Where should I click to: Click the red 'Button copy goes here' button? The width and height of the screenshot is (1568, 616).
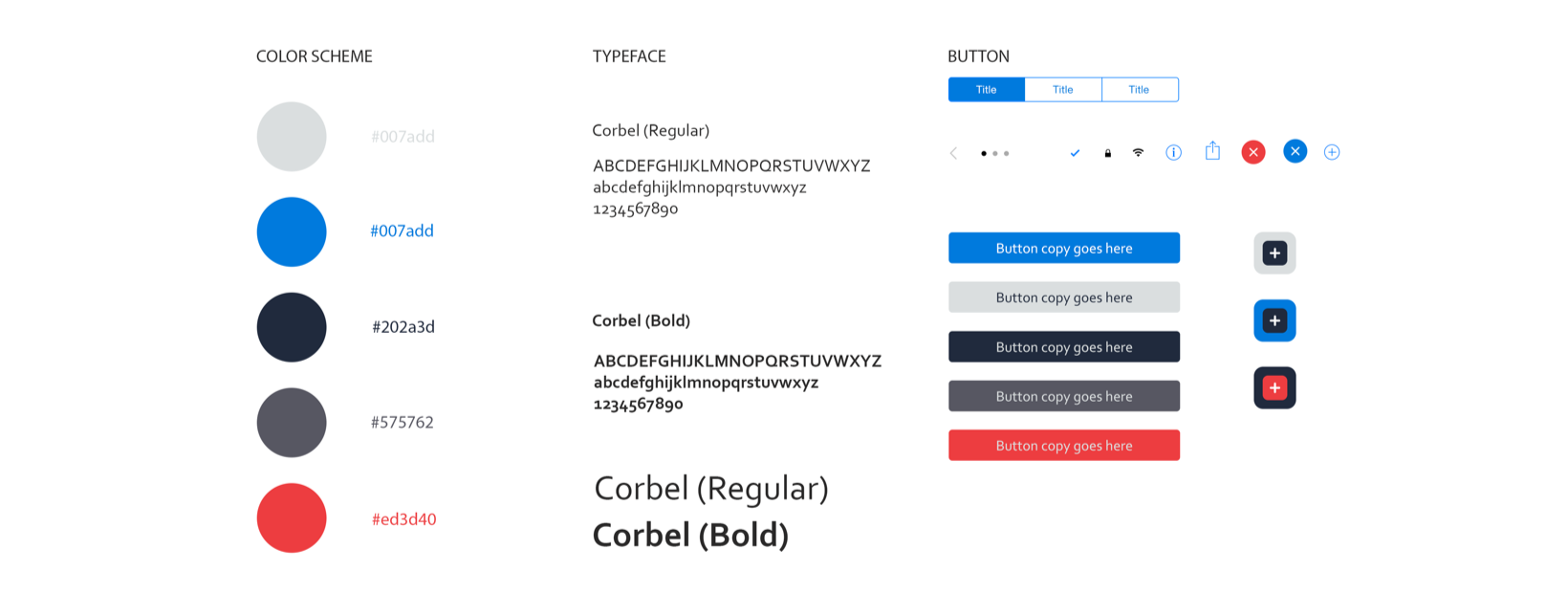(x=1064, y=446)
